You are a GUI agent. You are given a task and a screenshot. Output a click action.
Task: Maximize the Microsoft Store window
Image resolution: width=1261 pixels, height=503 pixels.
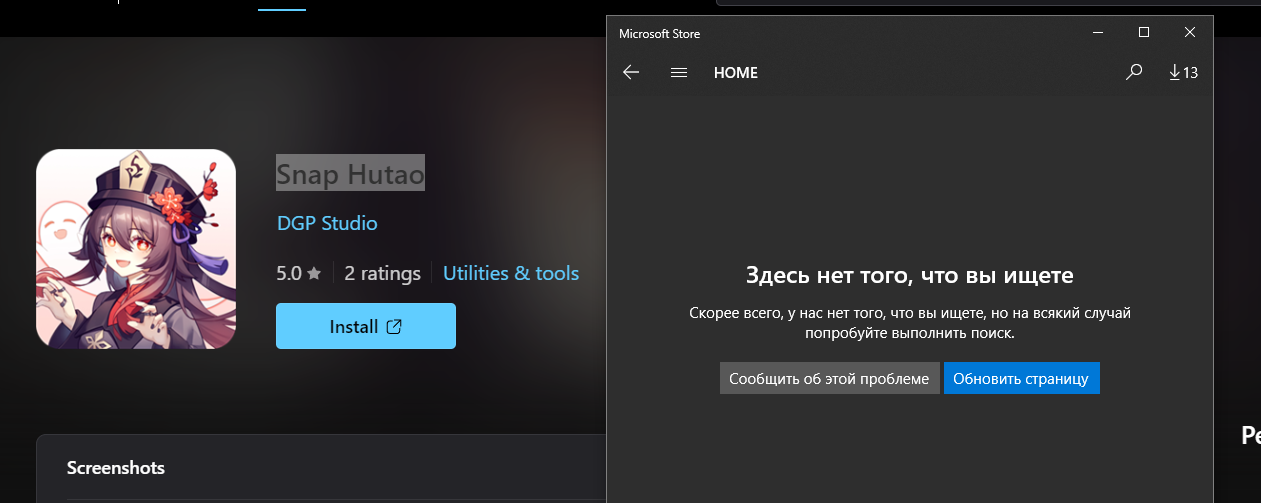tap(1144, 33)
